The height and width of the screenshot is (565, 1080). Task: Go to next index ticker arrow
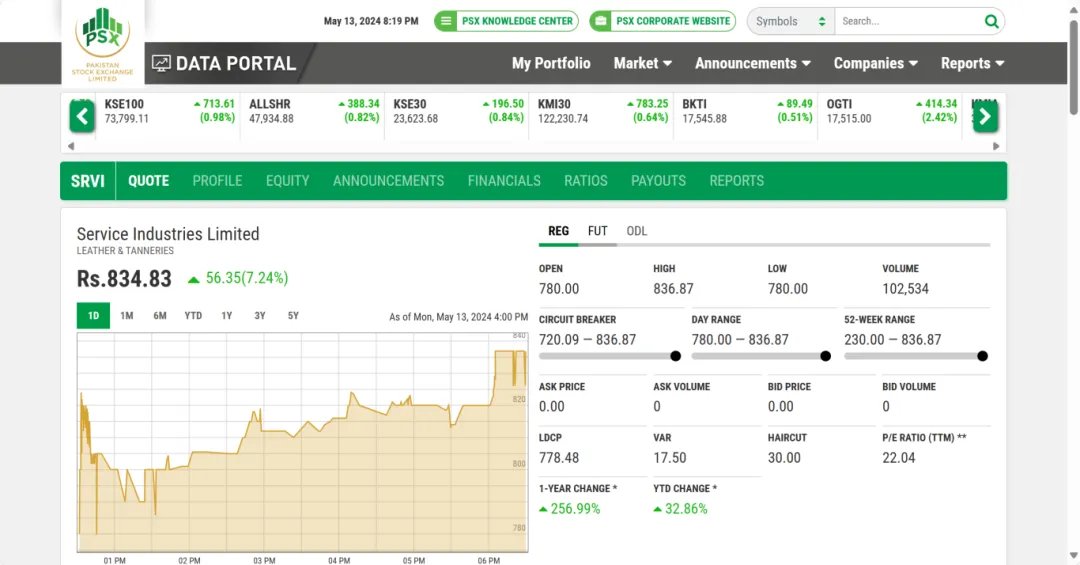985,116
